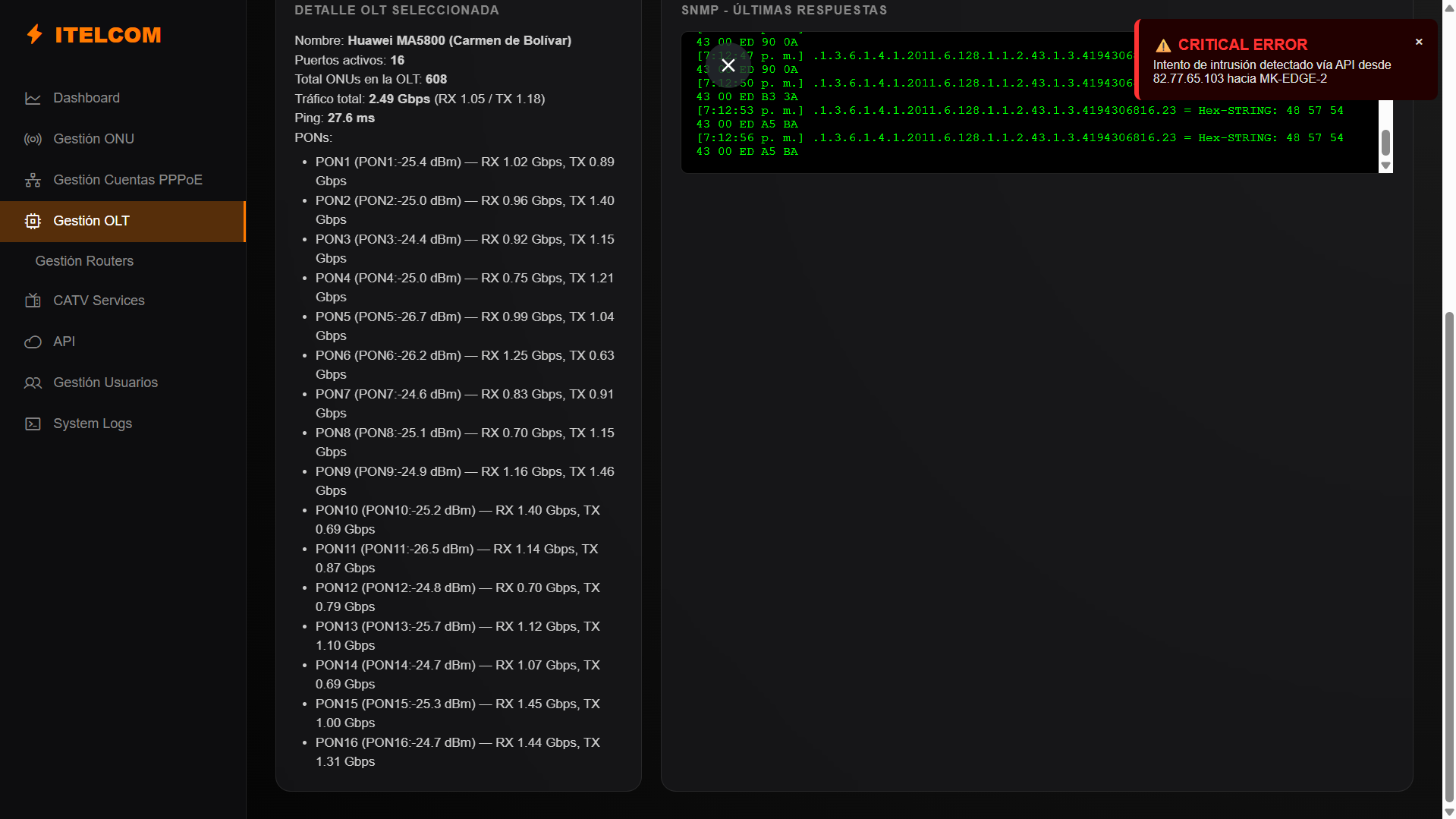The height and width of the screenshot is (819, 1456).
Task: Click the ITELCOM lightning bolt logo icon
Action: coord(34,34)
